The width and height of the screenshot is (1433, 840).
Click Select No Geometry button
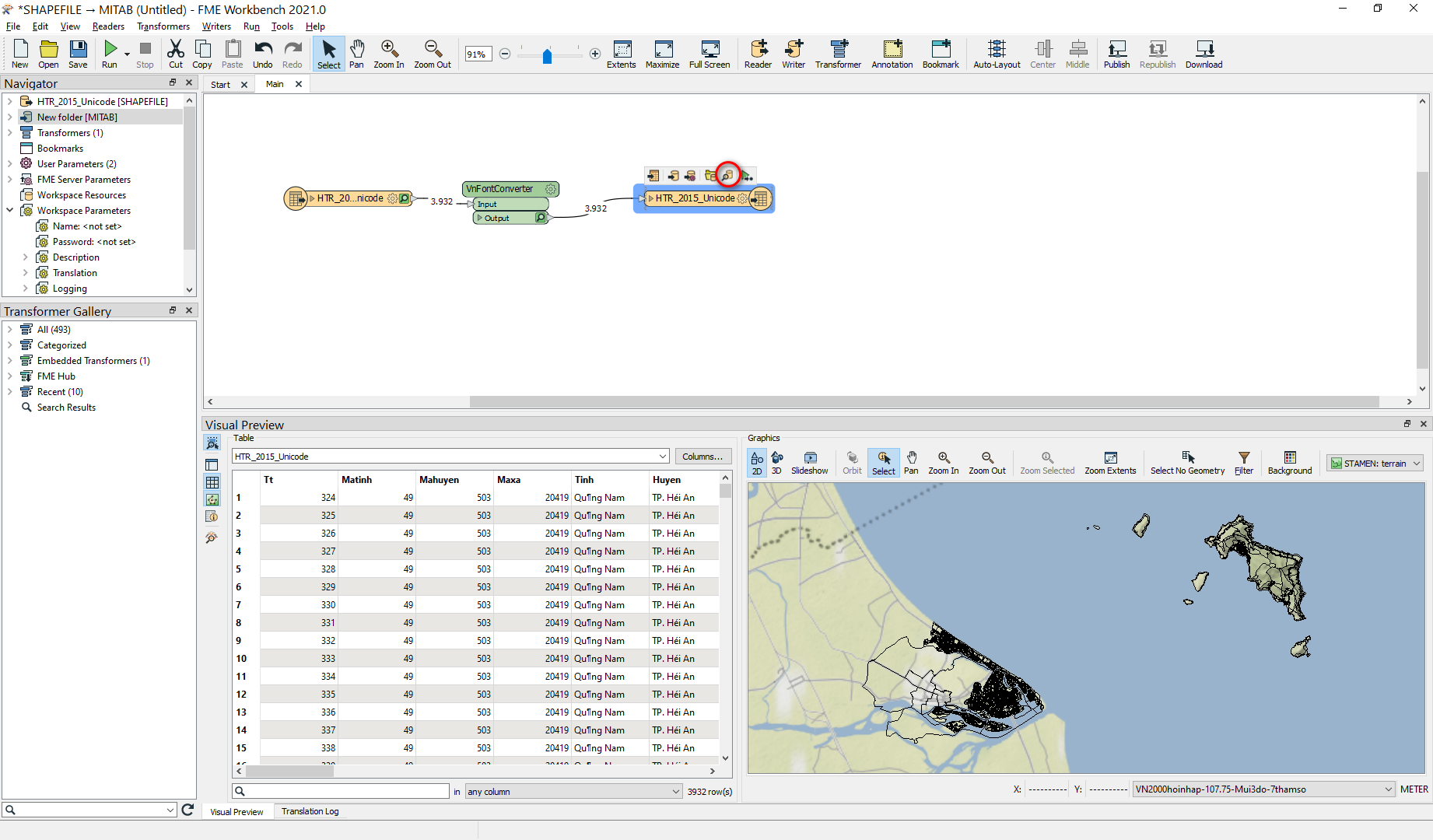(1187, 463)
